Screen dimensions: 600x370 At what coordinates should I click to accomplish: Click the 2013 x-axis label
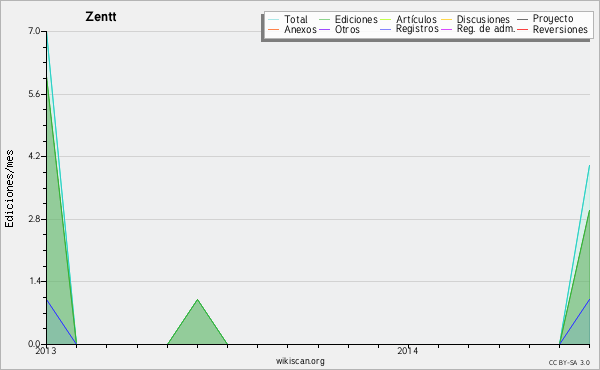tap(46, 351)
